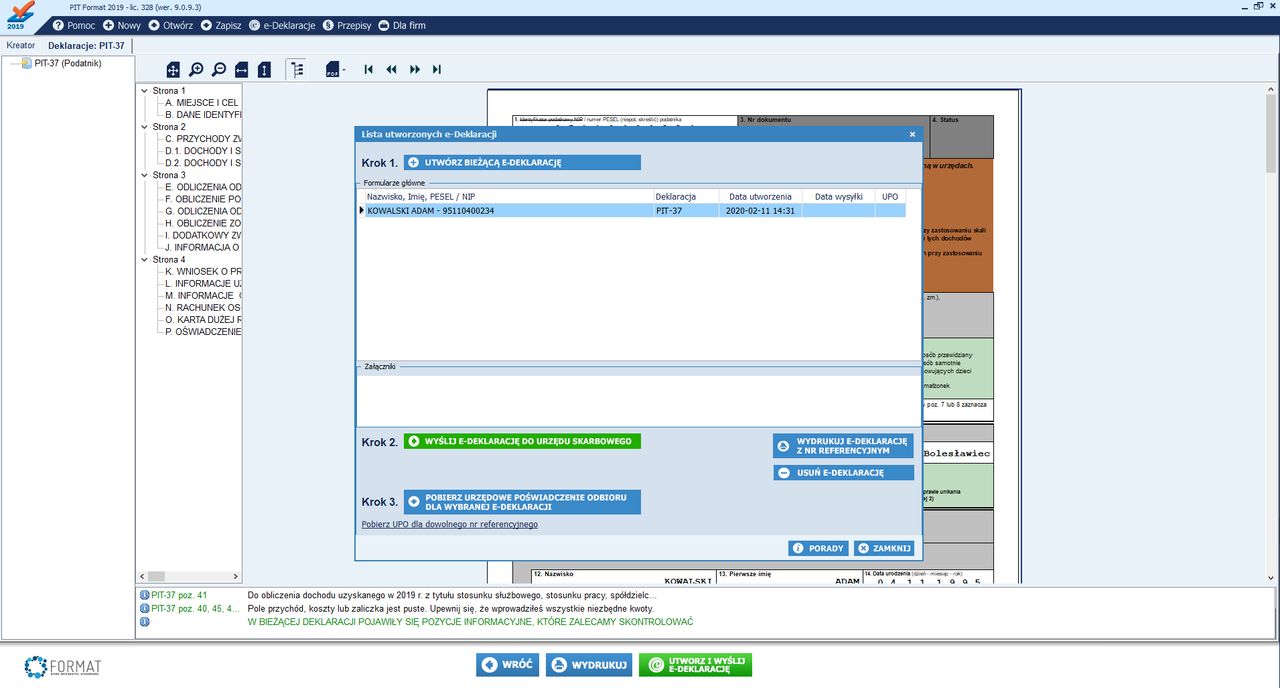The image size is (1280, 688).
Task: Open the Nowy menu
Action: click(x=122, y=25)
